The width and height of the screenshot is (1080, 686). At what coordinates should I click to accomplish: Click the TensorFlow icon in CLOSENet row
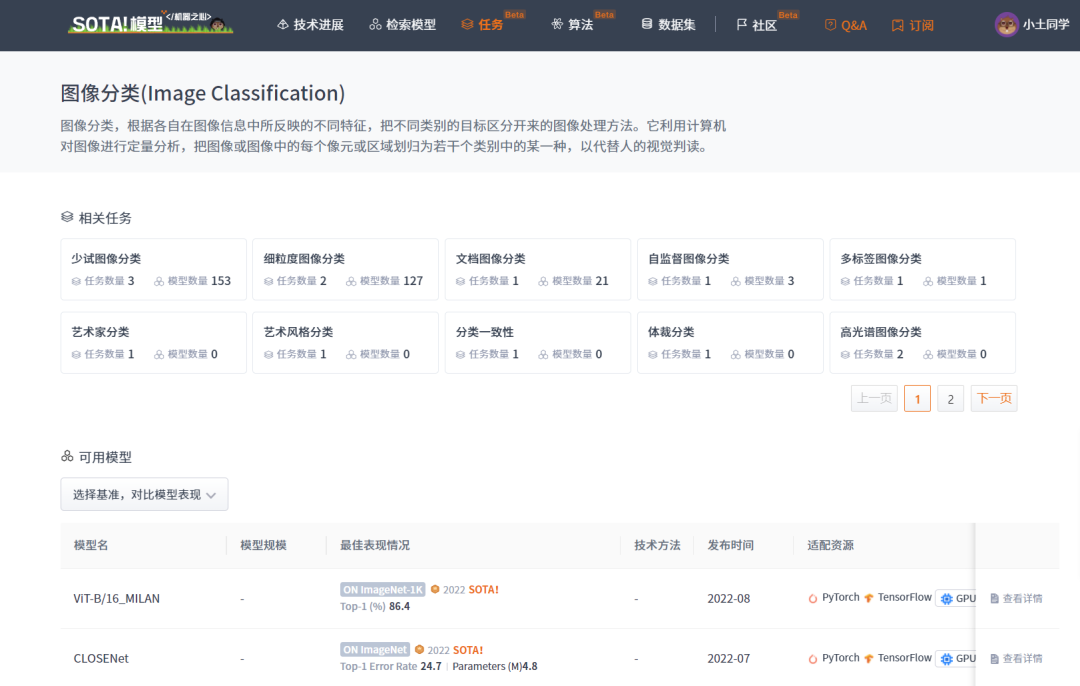point(869,658)
